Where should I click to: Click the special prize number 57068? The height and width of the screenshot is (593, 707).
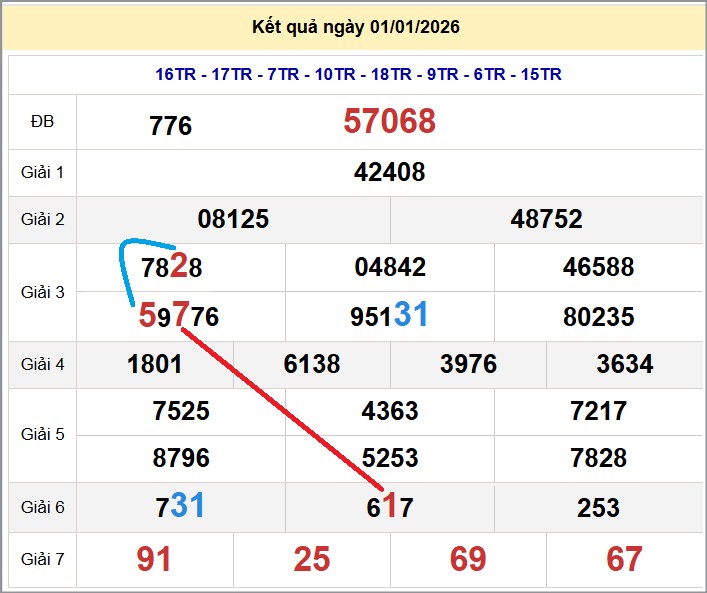(389, 122)
